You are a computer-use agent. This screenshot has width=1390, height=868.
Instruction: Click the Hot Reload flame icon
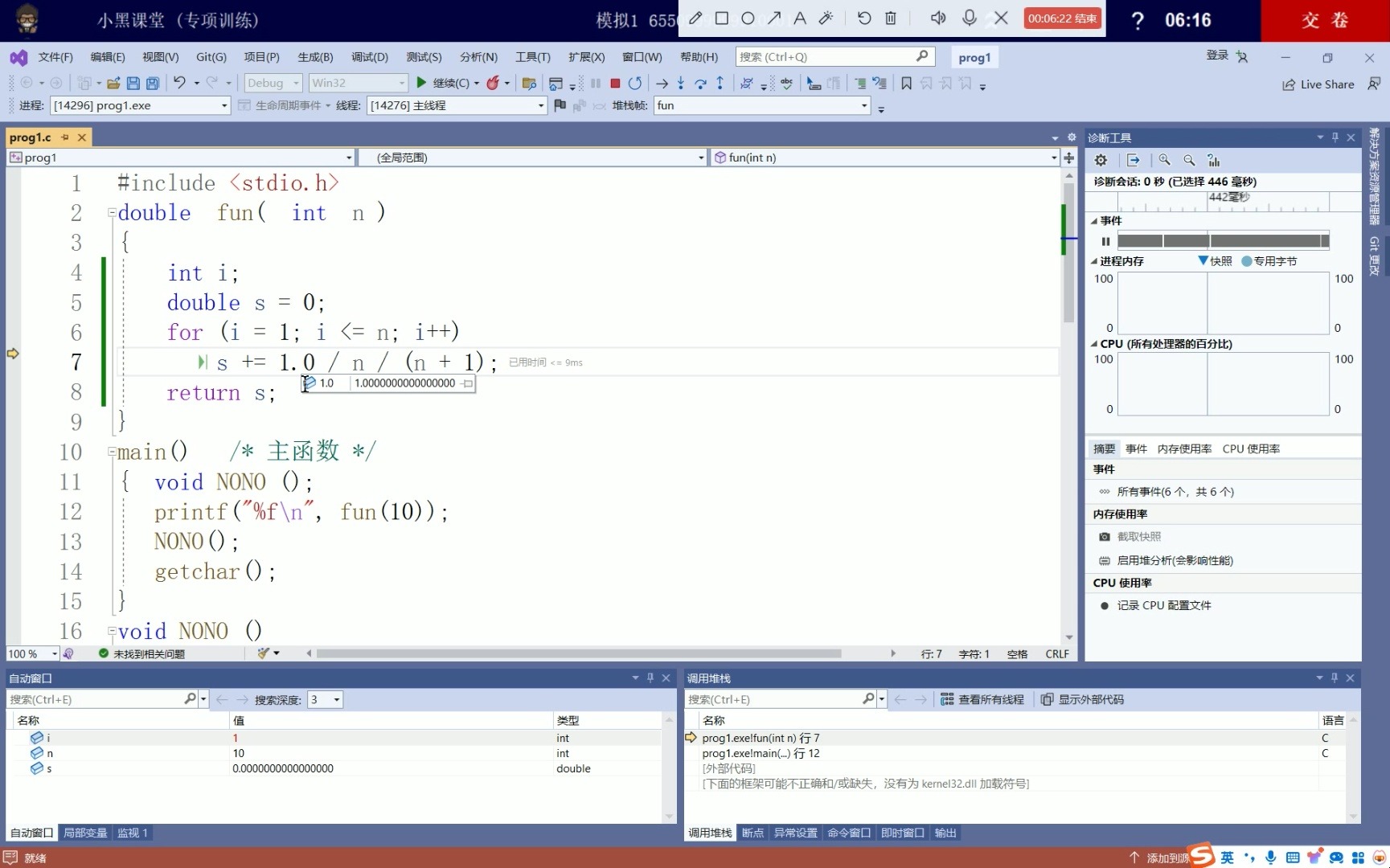coord(493,83)
